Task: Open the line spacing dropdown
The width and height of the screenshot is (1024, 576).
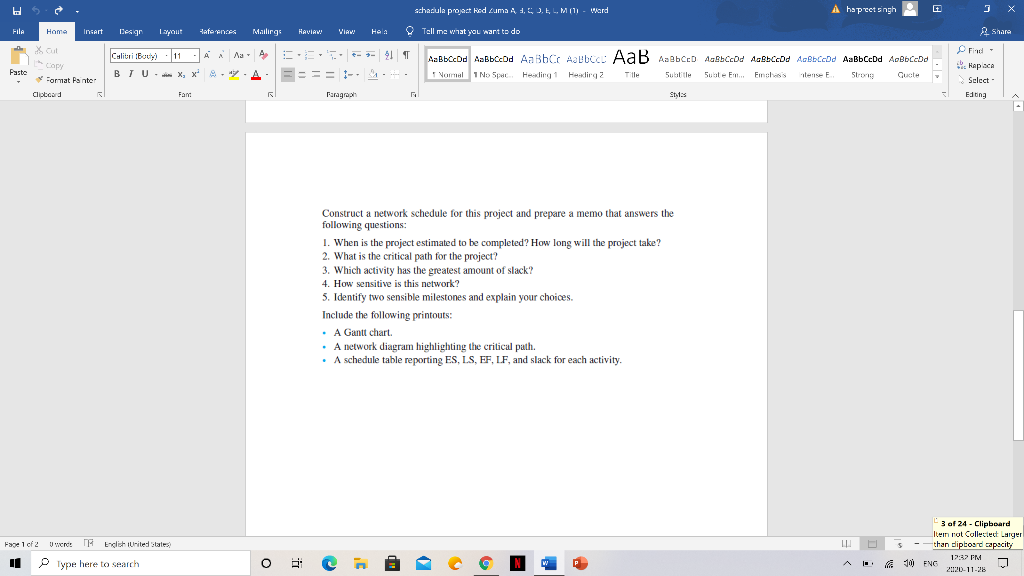Action: pyautogui.click(x=347, y=73)
